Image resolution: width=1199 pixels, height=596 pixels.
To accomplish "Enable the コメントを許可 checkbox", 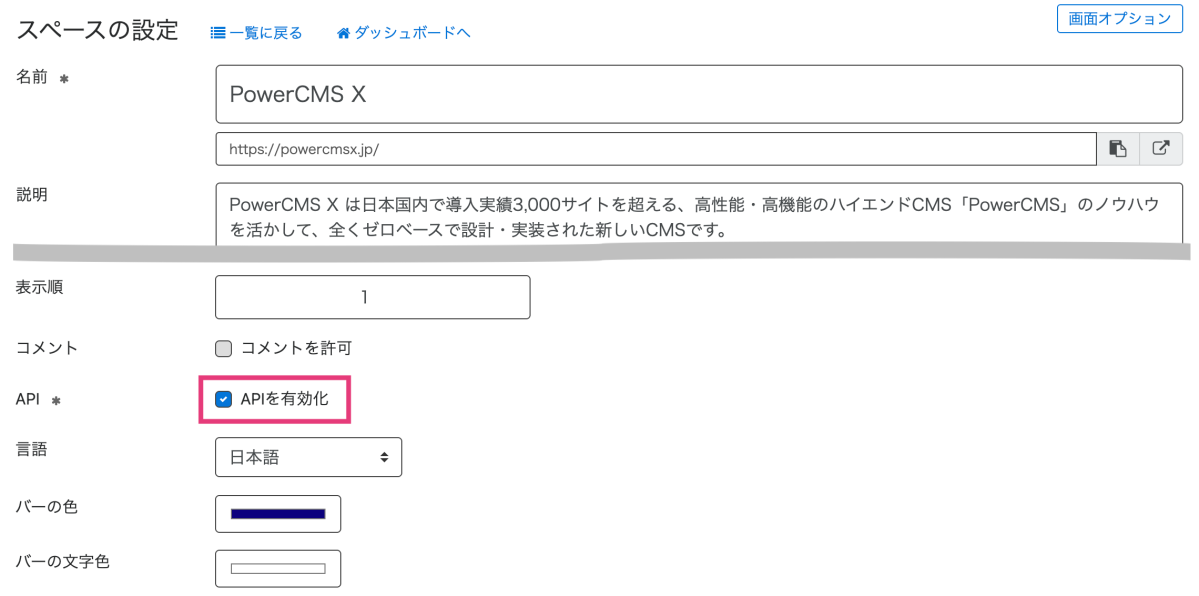I will pyautogui.click(x=223, y=349).
